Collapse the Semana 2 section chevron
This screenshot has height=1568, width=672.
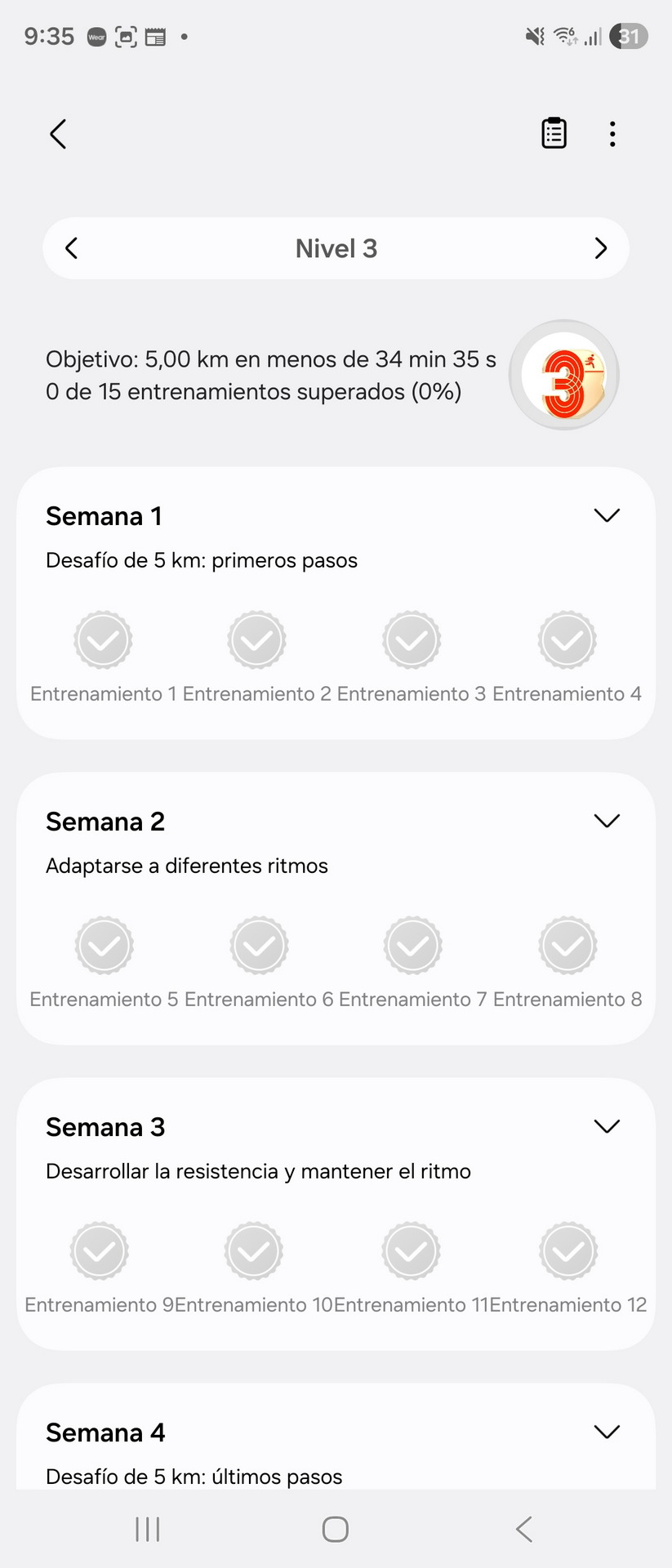(x=607, y=821)
